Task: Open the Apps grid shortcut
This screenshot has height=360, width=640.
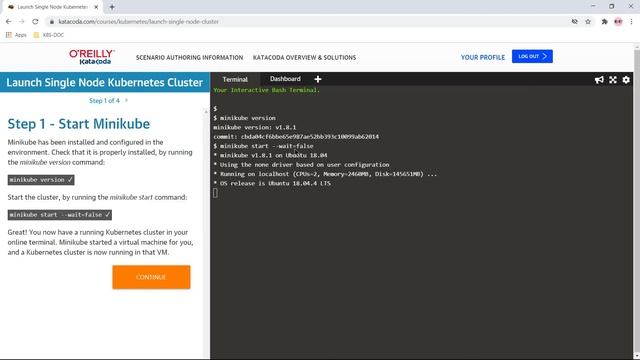Action: coord(16,35)
